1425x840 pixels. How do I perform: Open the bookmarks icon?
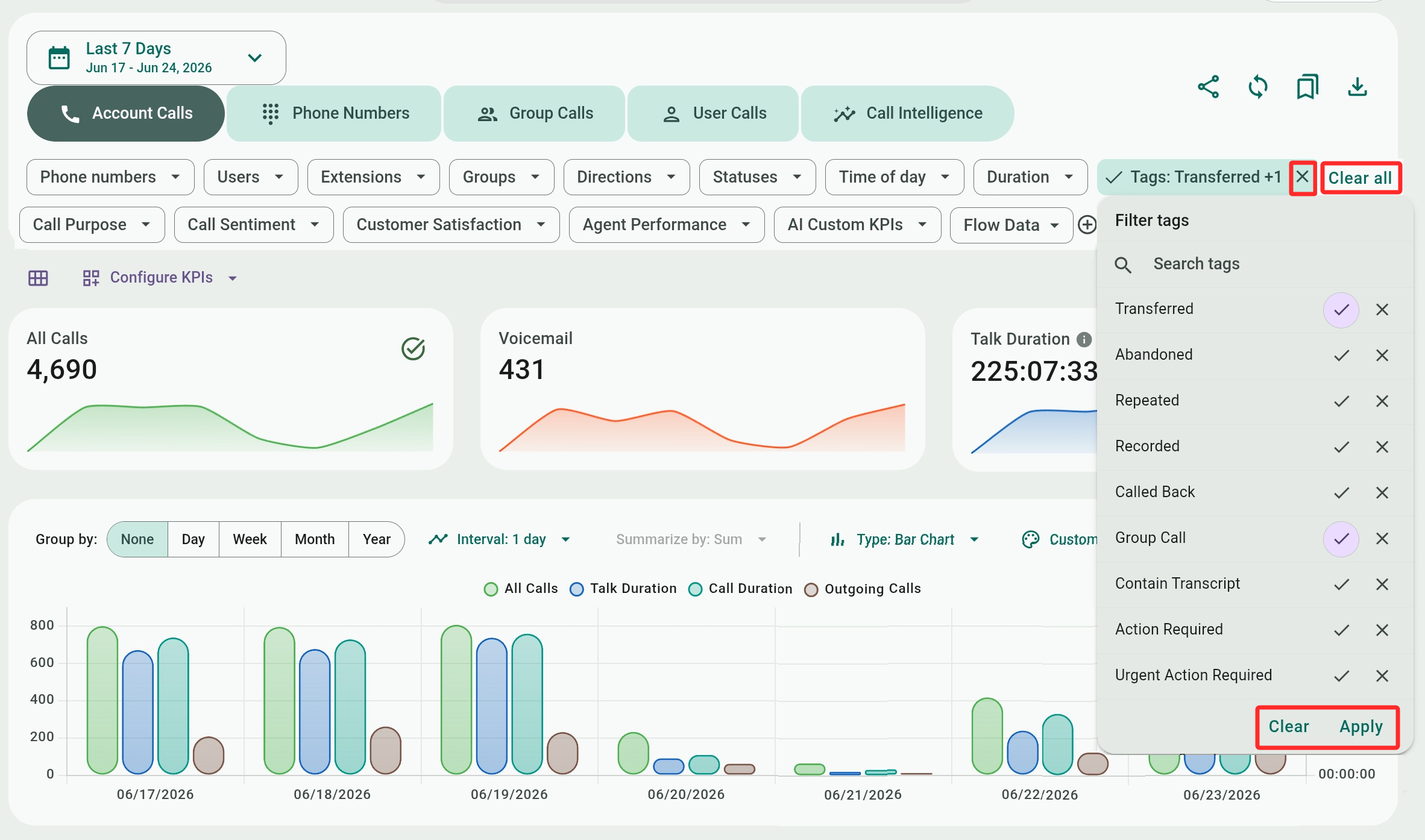pyautogui.click(x=1307, y=87)
